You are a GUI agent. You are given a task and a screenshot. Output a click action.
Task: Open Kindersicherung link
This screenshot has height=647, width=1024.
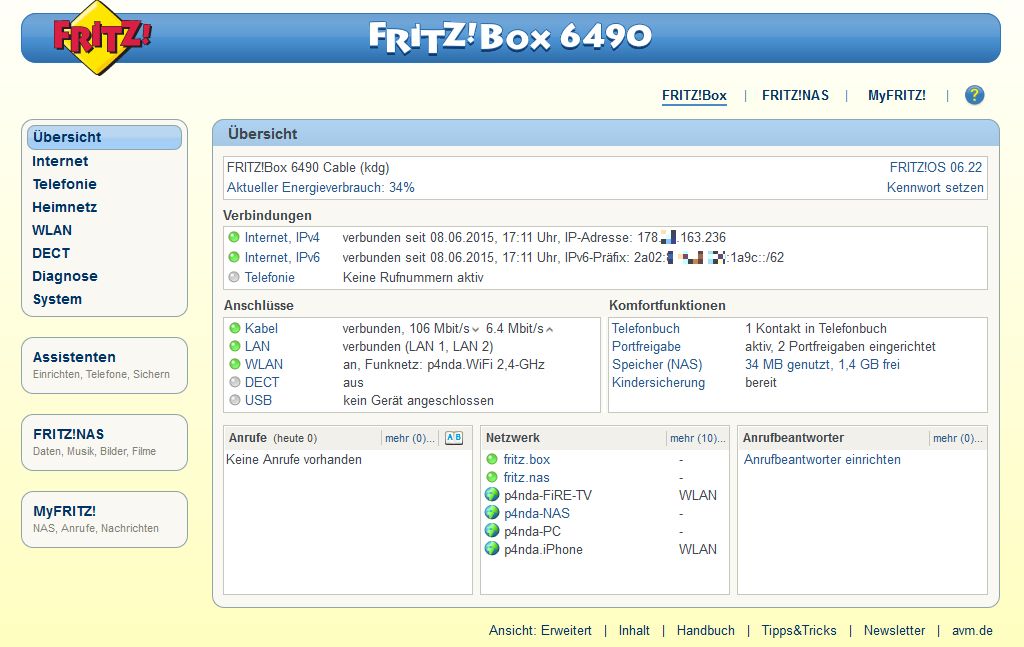(658, 382)
